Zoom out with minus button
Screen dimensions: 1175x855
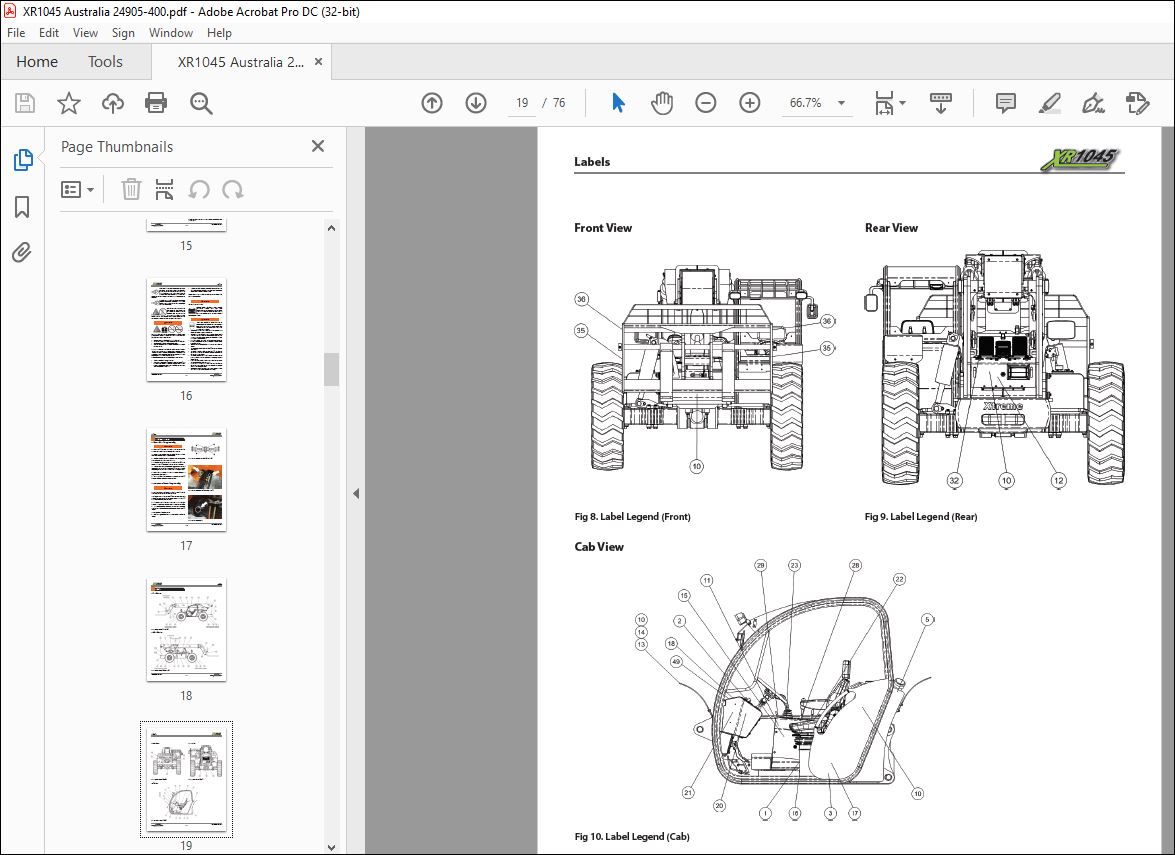[706, 103]
